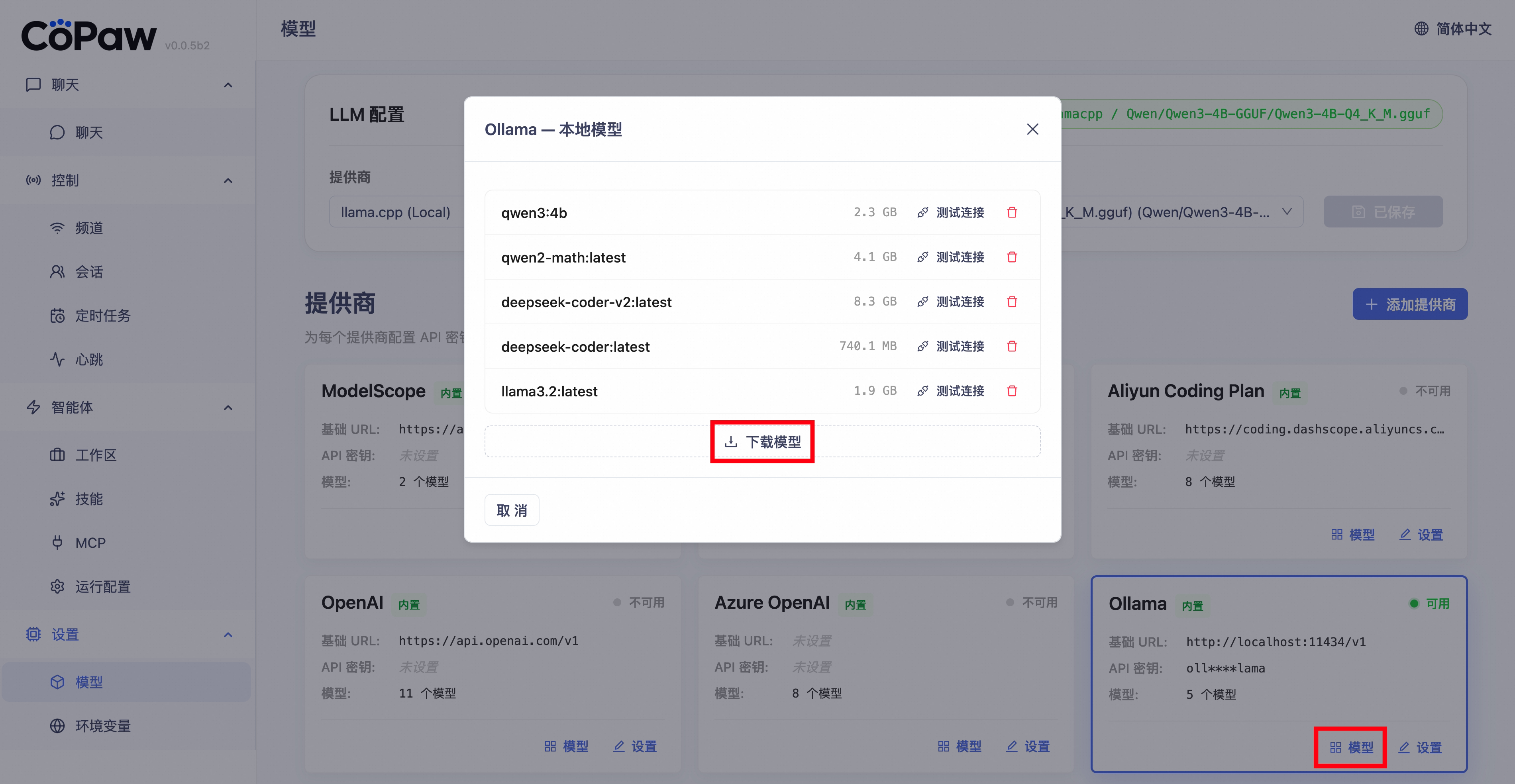The height and width of the screenshot is (784, 1515).
Task: Collapse the Control sidebar section
Action: (x=228, y=180)
